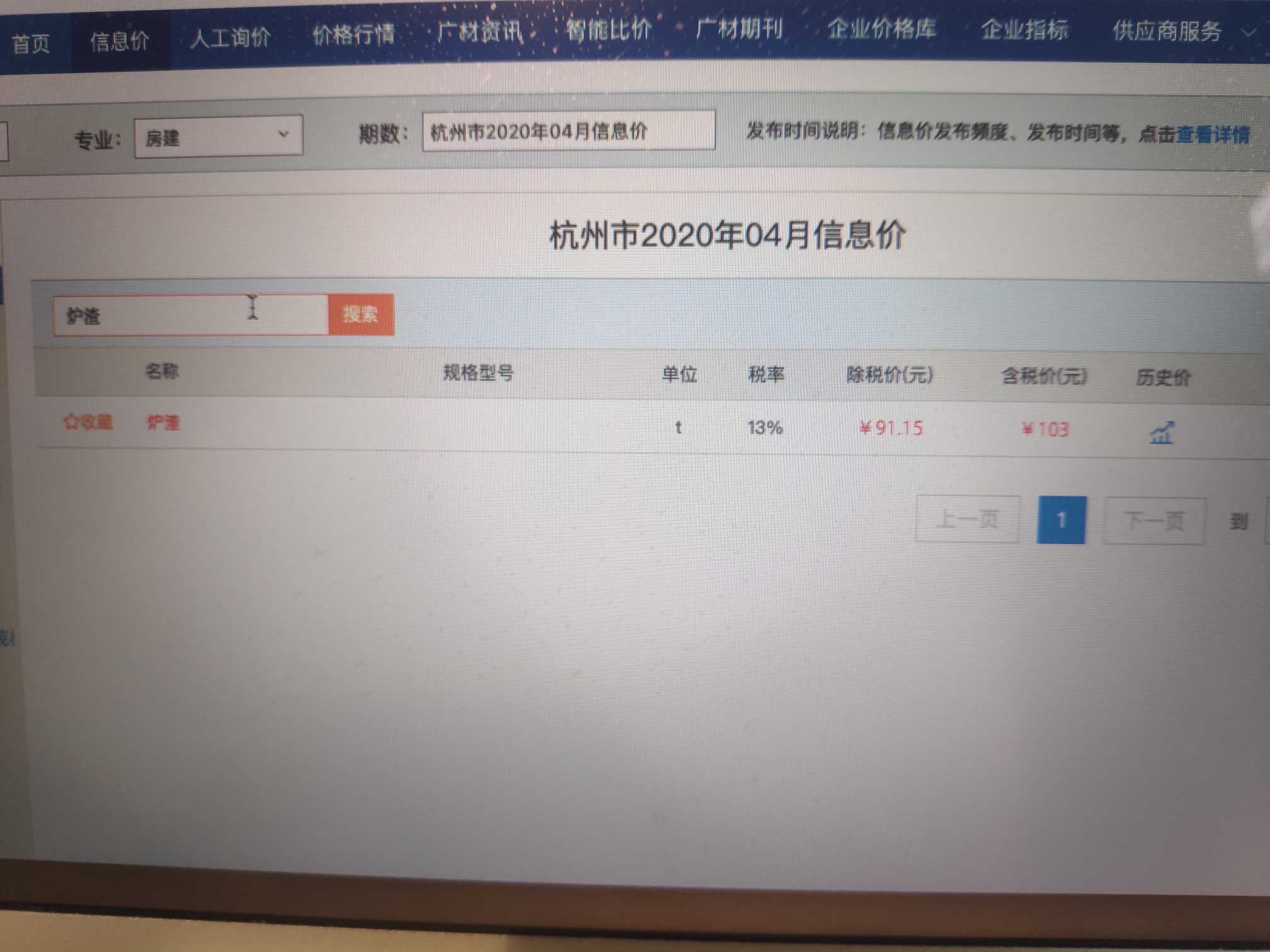Image resolution: width=1270 pixels, height=952 pixels.
Task: Click the page title 杭州市2020年04月信息价
Action: (x=728, y=235)
